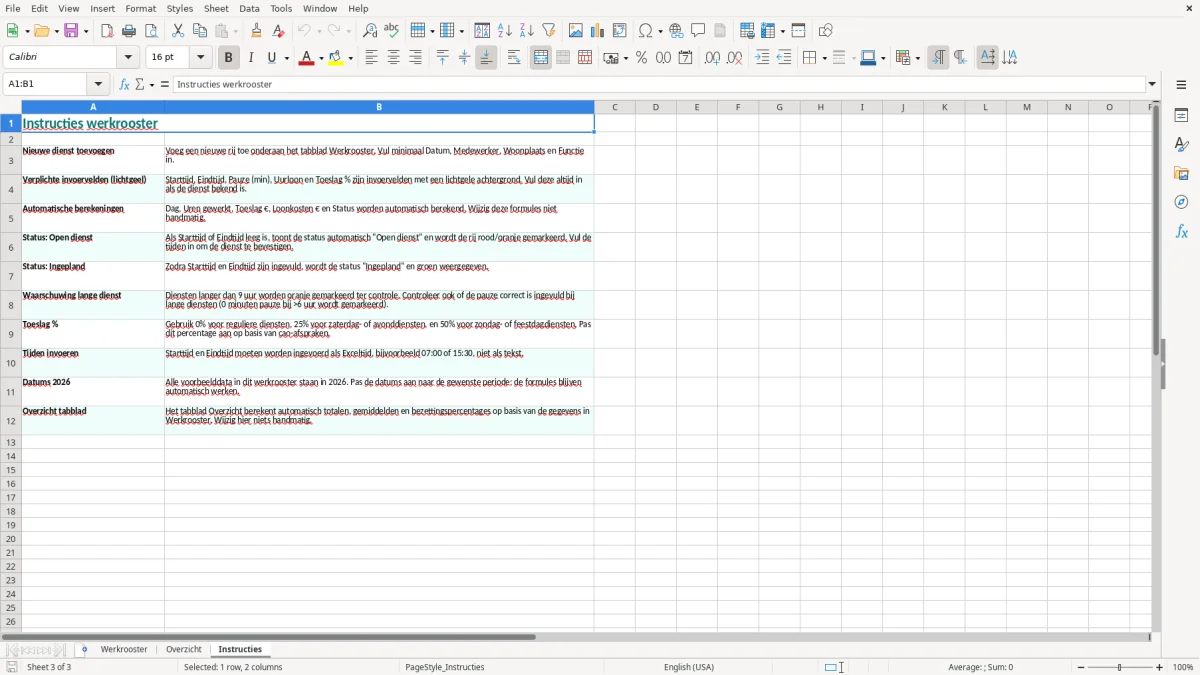Switch to the Overzicht sheet tab
This screenshot has height=675, width=1200.
tap(184, 650)
